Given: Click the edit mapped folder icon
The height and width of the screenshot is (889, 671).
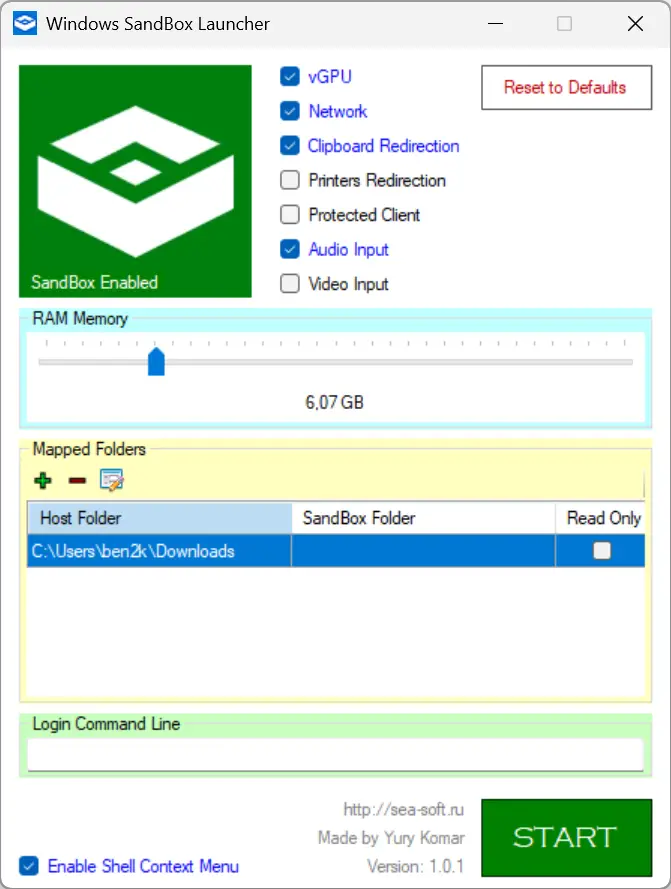Looking at the screenshot, I should pos(111,480).
